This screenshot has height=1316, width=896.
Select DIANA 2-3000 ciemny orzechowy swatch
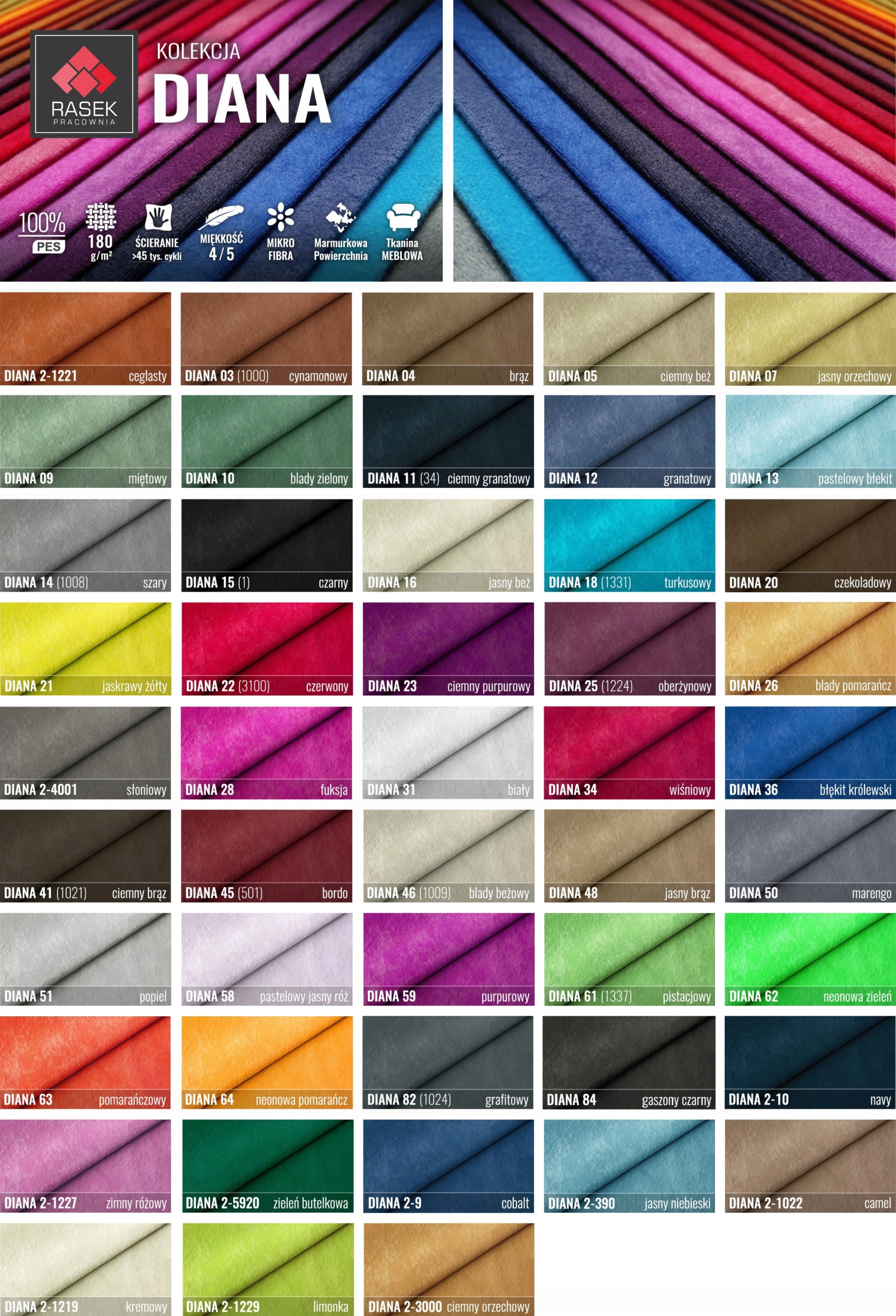[x=449, y=1270]
